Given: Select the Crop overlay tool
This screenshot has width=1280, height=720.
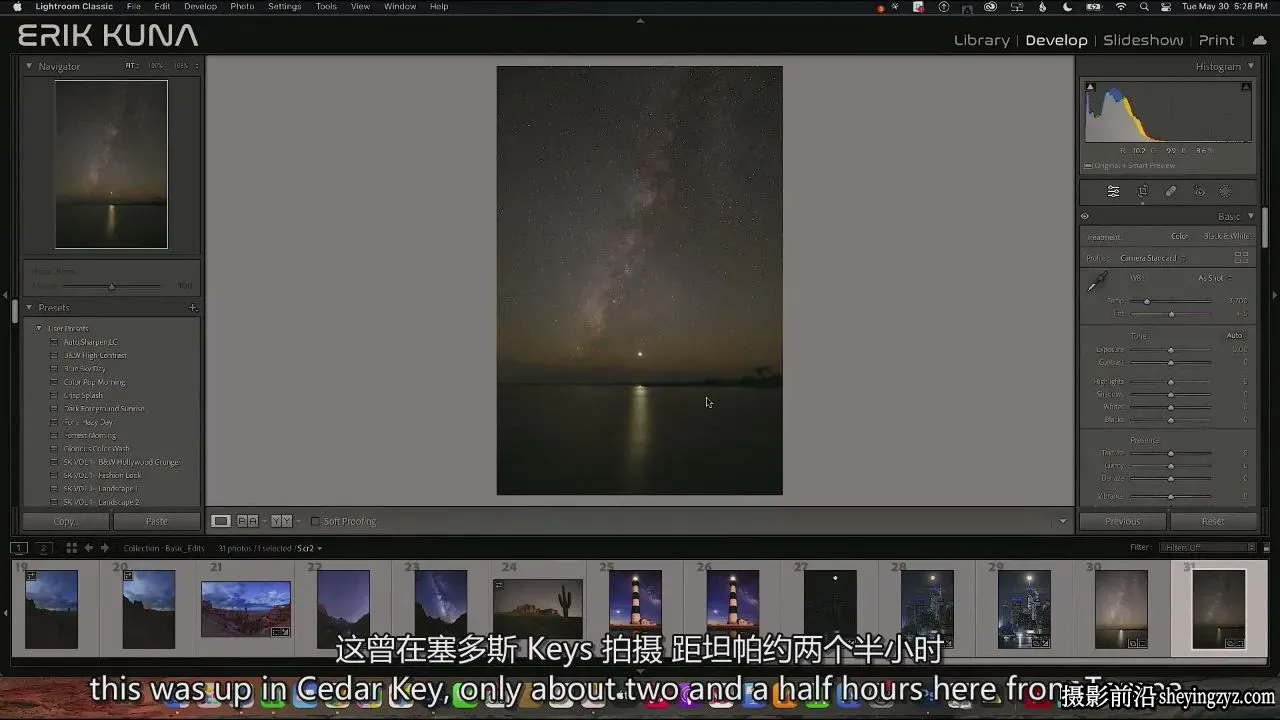Looking at the screenshot, I should pyautogui.click(x=1143, y=192).
